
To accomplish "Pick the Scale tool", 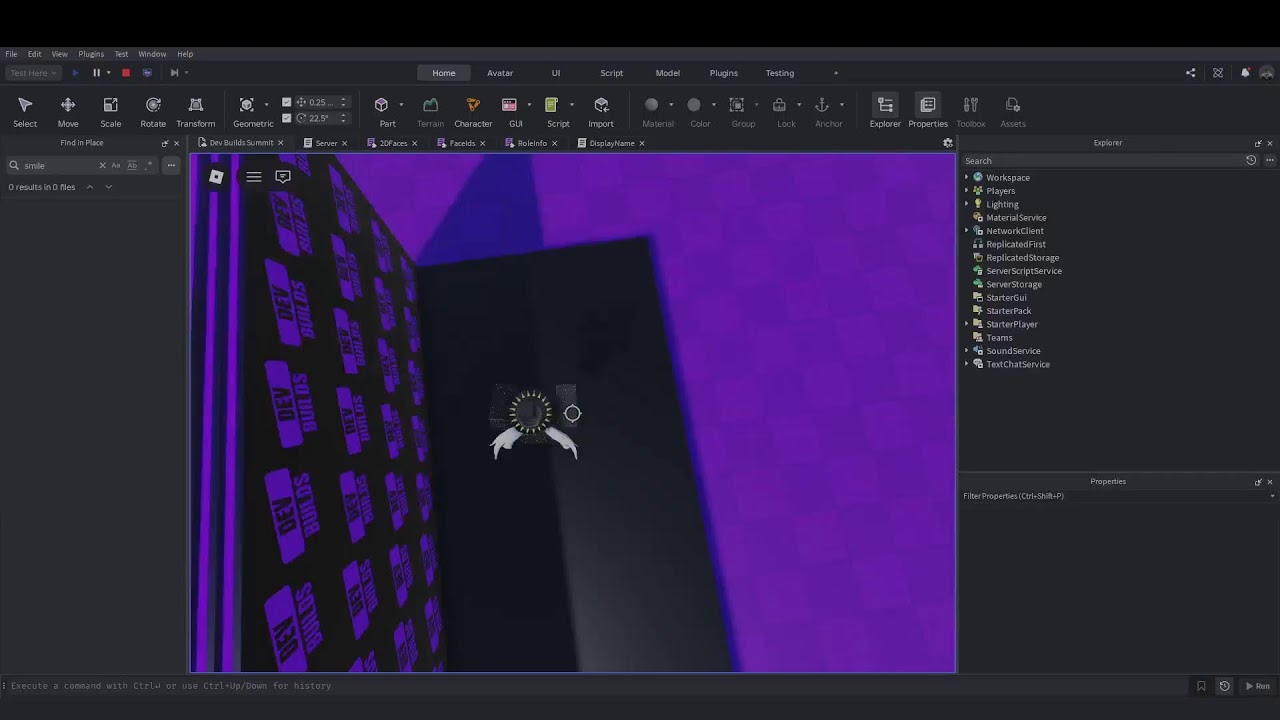I will [x=110, y=111].
